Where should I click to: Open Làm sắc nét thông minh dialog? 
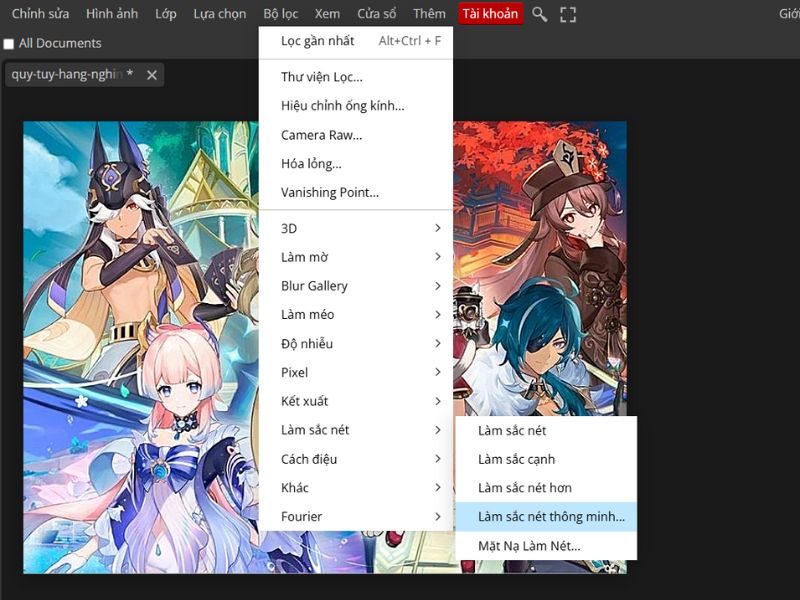coord(546,516)
